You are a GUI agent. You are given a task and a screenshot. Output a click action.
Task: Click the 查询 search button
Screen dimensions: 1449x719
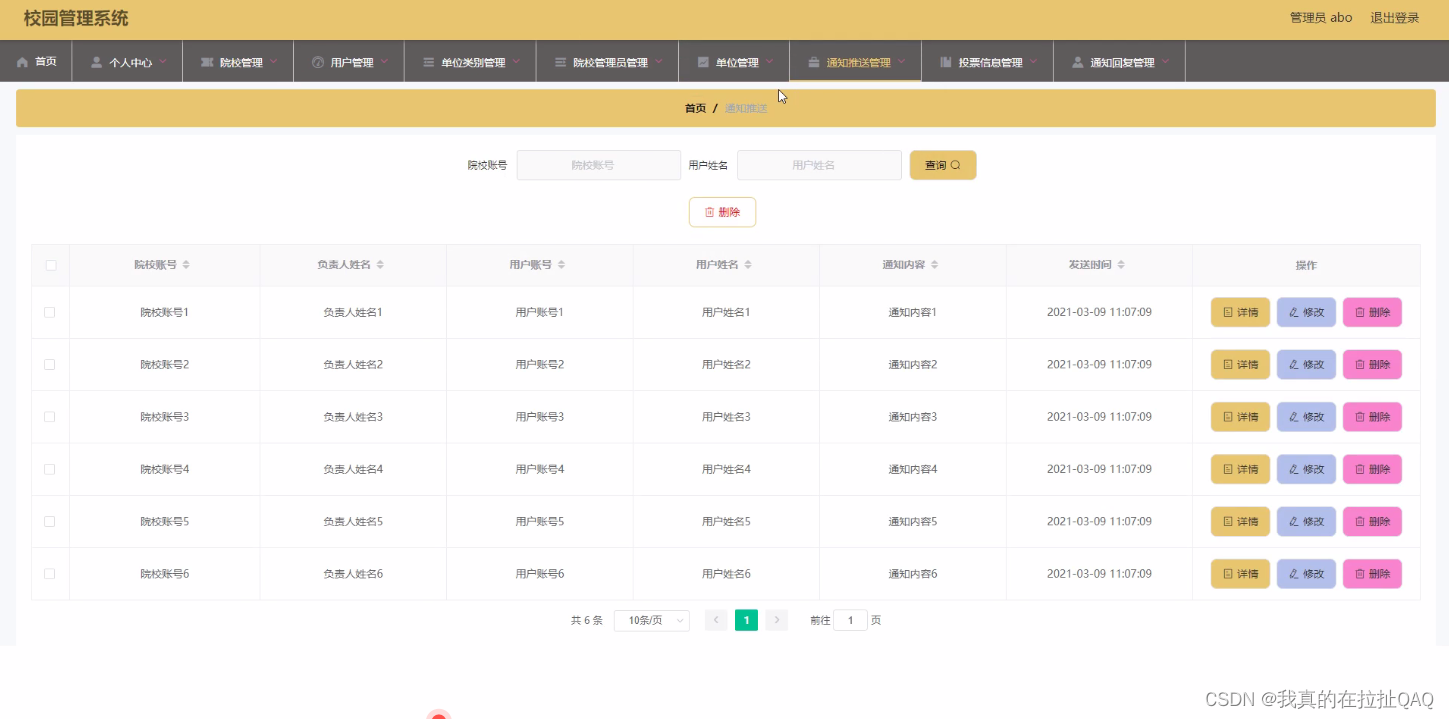(x=943, y=165)
